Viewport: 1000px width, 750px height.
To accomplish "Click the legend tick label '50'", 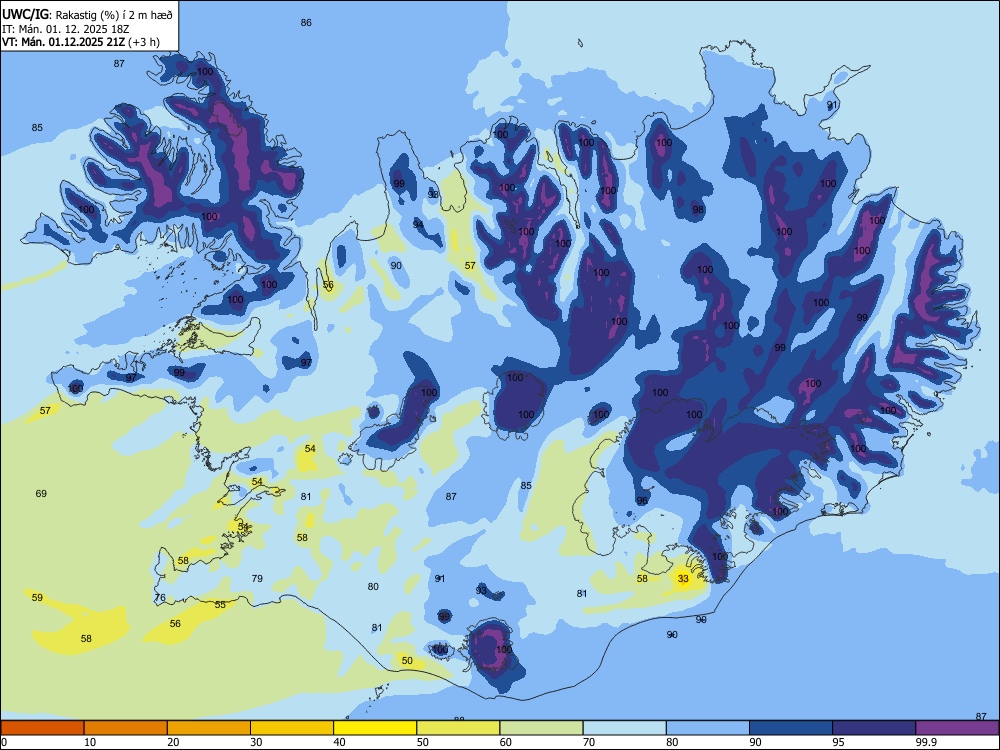I will tap(423, 742).
